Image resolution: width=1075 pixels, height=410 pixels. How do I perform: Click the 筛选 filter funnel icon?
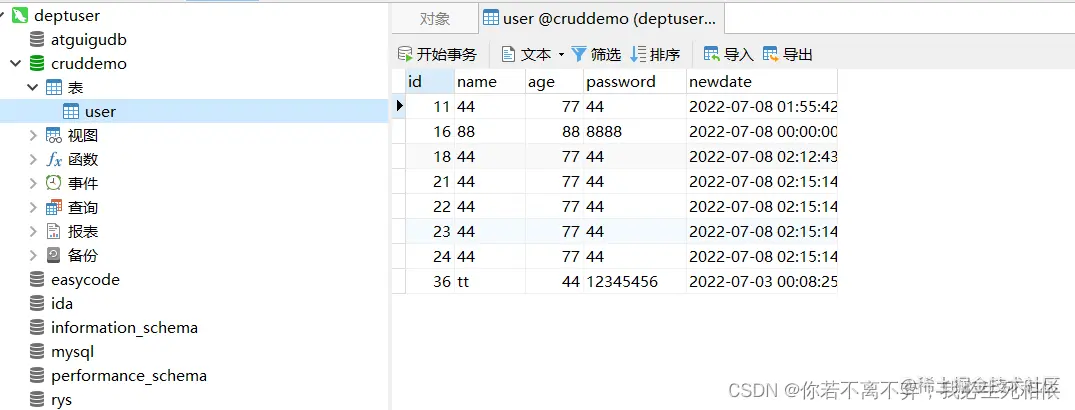click(579, 54)
